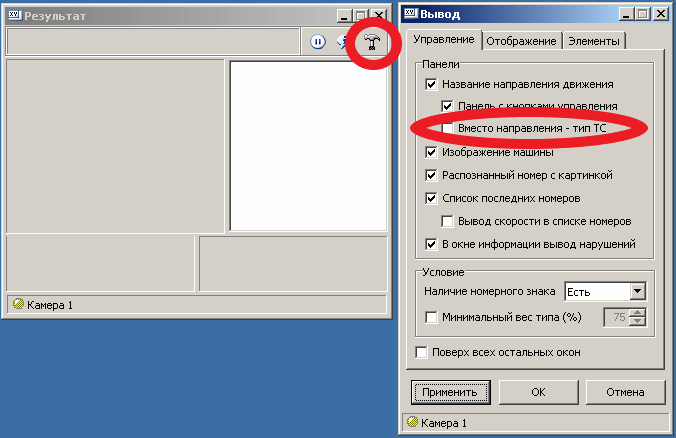Open settings with the hammer icon
The width and height of the screenshot is (676, 438).
[x=372, y=42]
